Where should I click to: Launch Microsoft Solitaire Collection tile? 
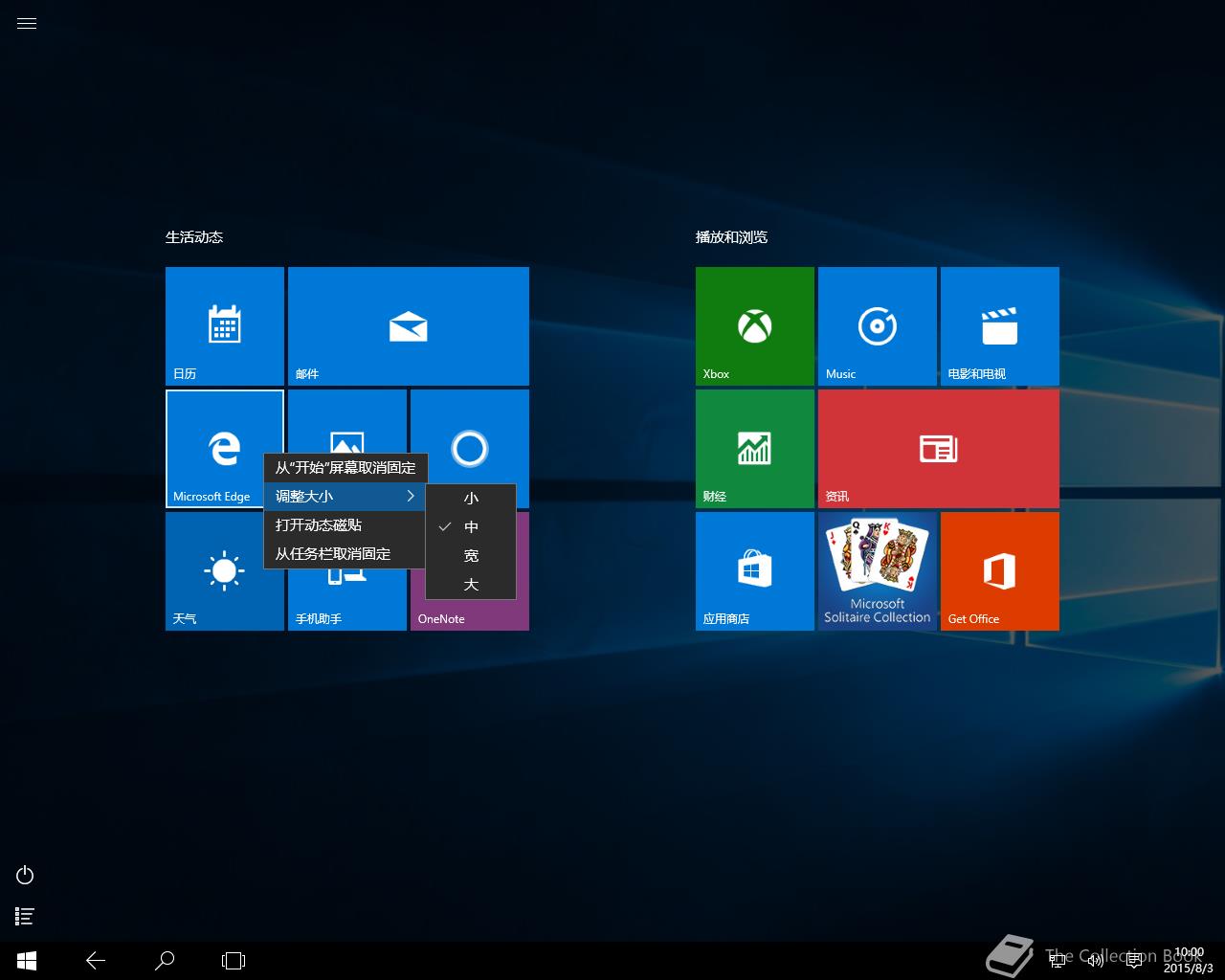(x=878, y=571)
